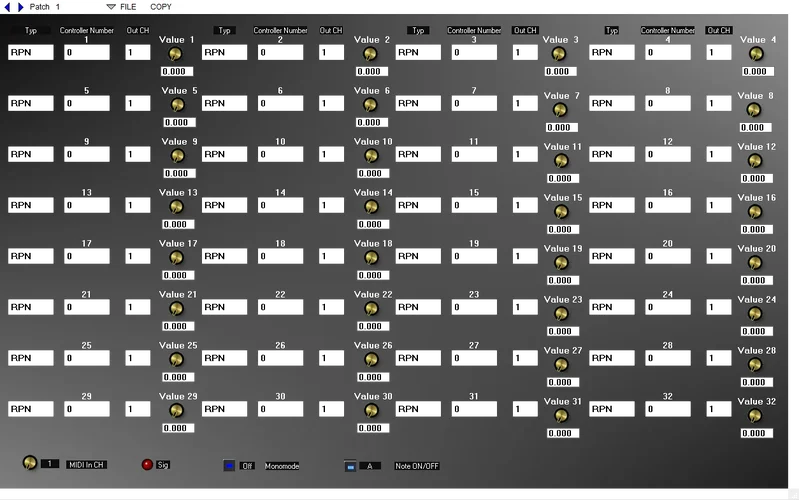Click the Value 5 knob
The image size is (799, 500).
tap(177, 104)
